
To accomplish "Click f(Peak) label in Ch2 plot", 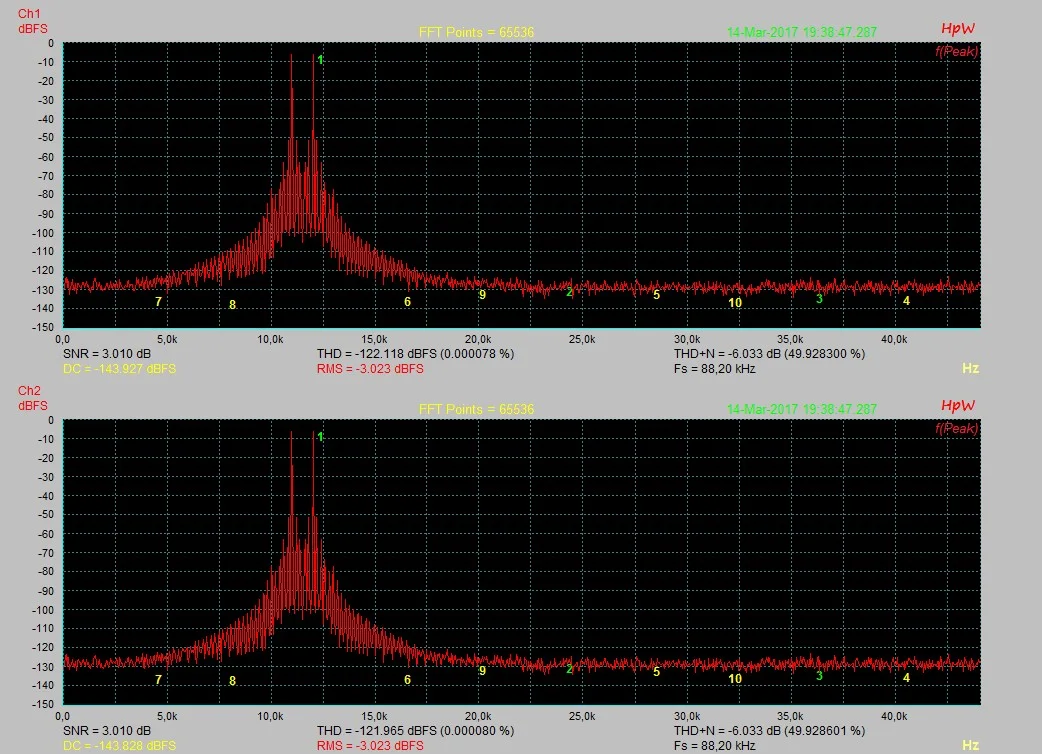I will point(956,428).
